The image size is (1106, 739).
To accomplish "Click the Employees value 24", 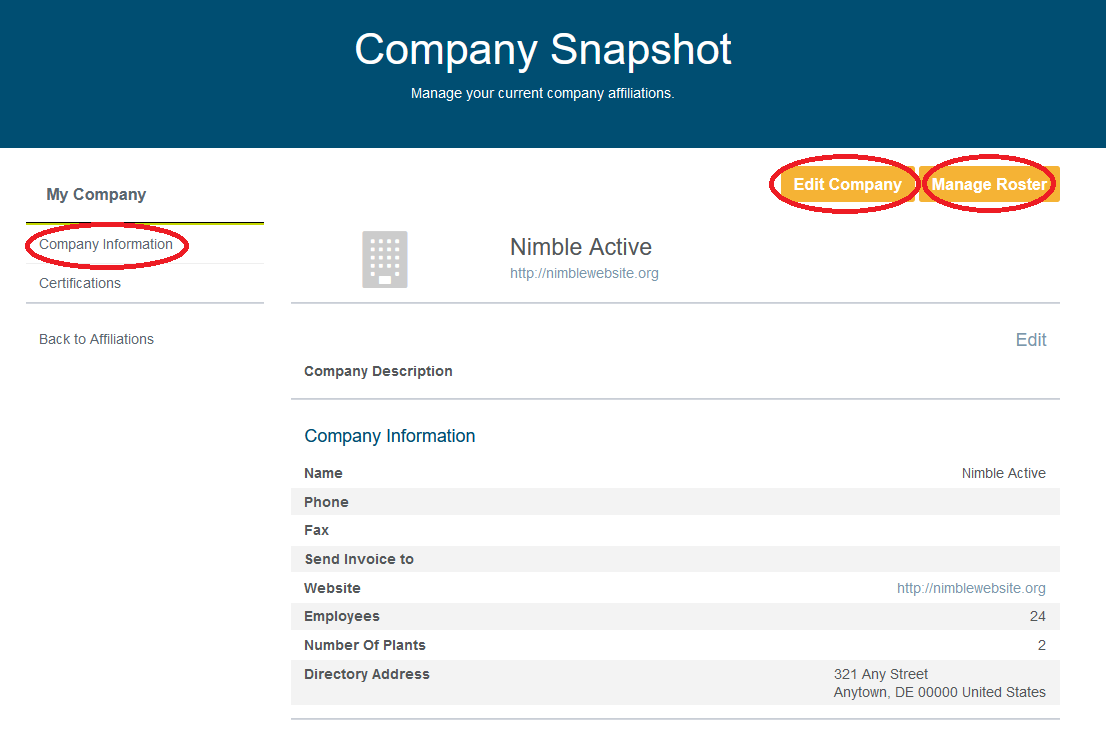I will pyautogui.click(x=1038, y=616).
